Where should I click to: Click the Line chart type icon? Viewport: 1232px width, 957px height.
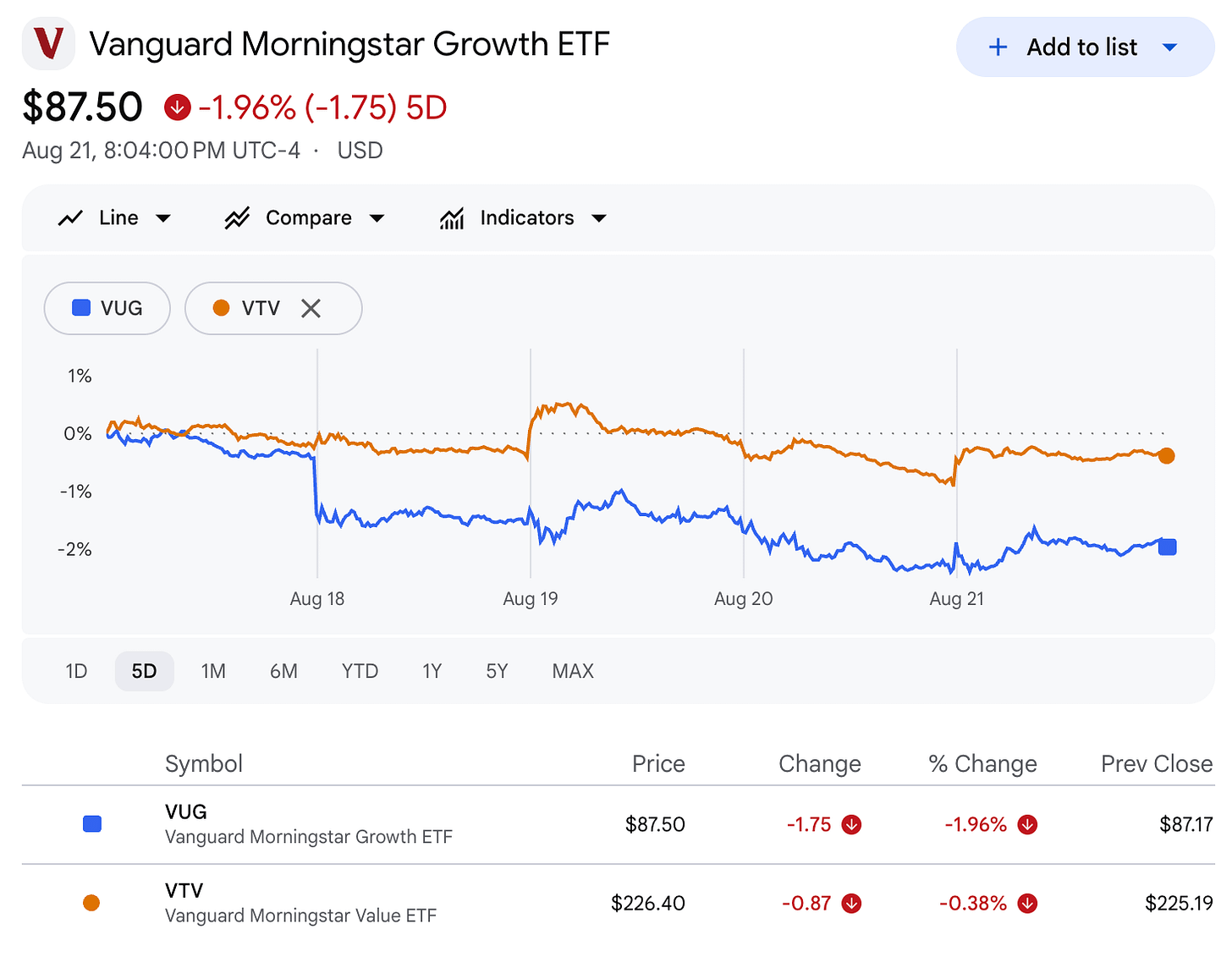tap(70, 218)
